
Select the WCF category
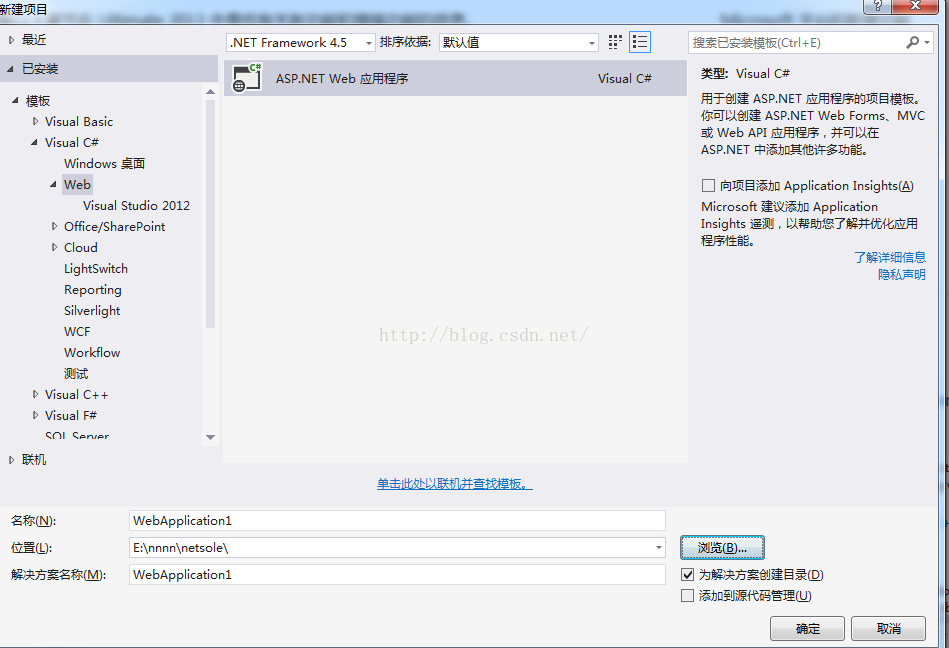click(77, 332)
